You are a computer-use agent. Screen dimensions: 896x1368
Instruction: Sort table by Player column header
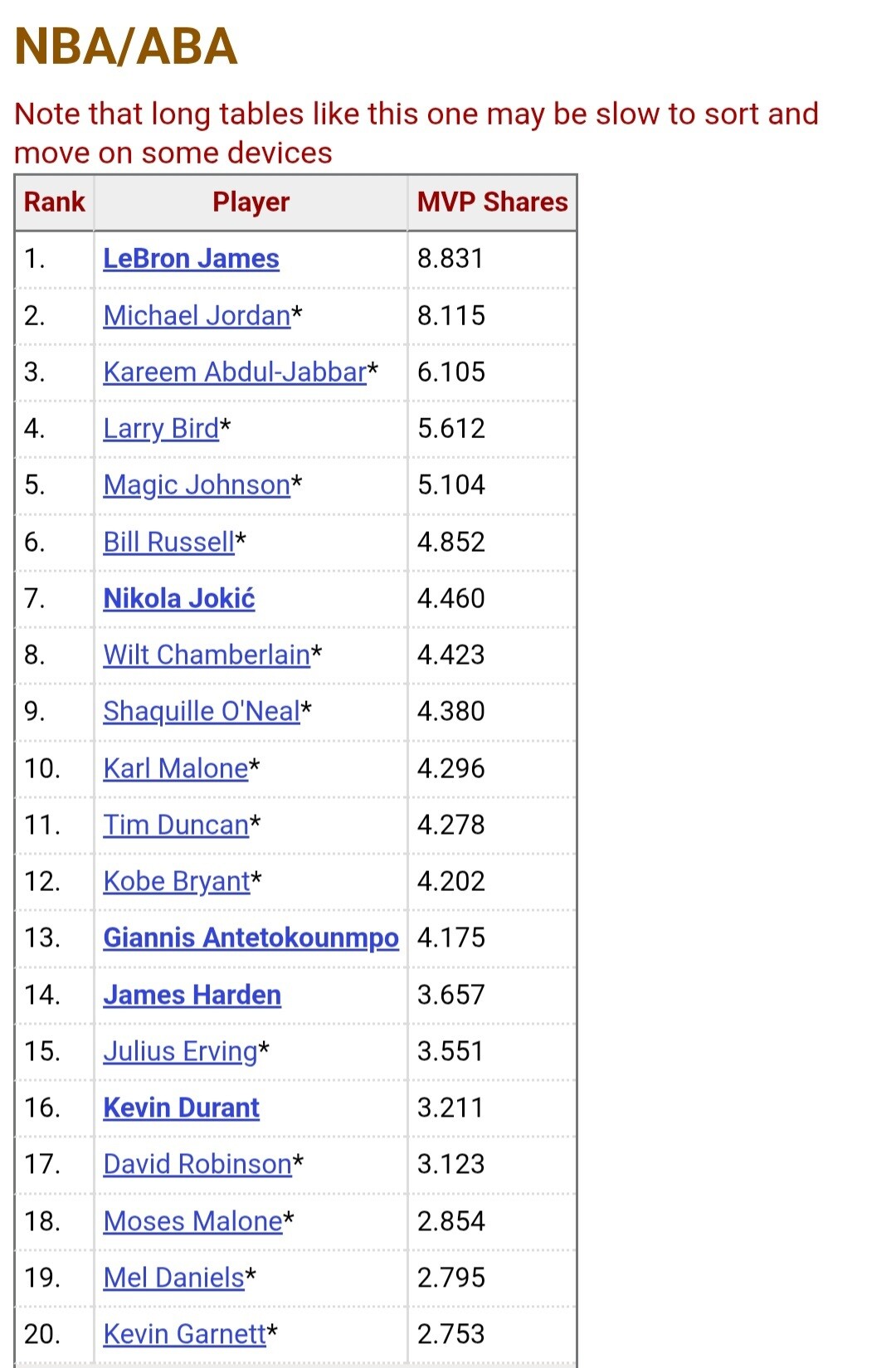click(251, 202)
